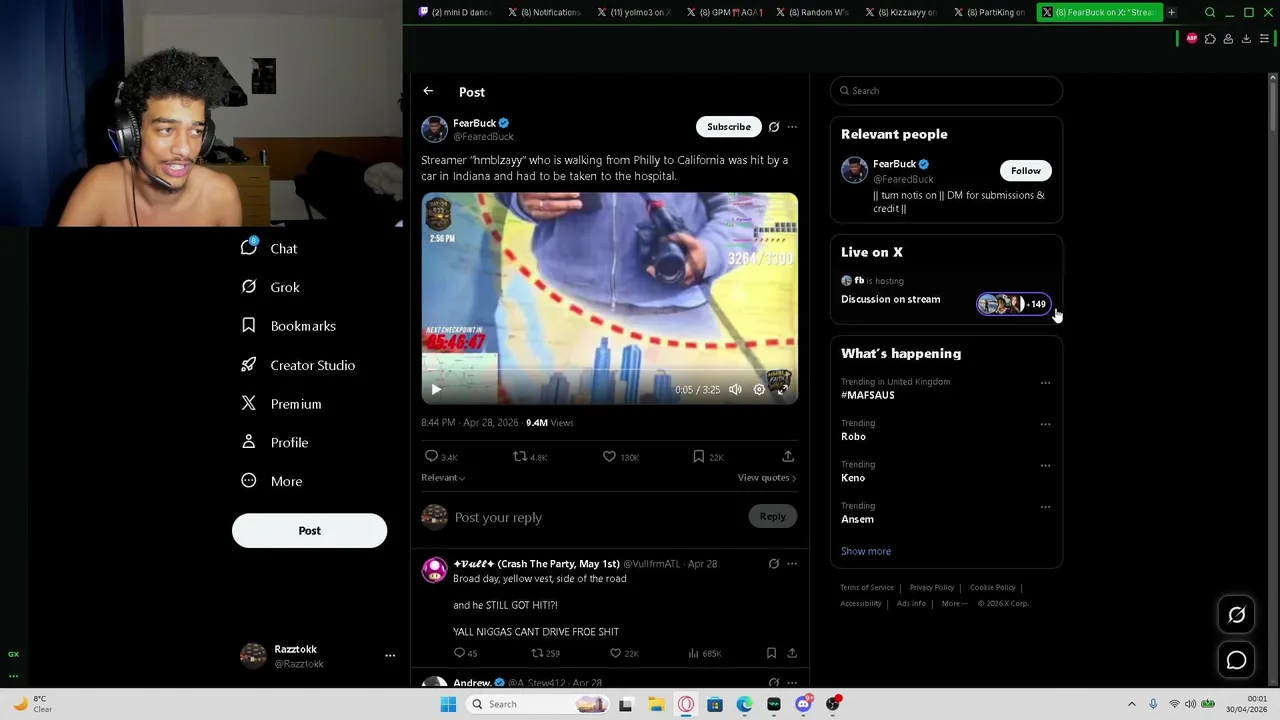Image resolution: width=1280 pixels, height=720 pixels.
Task: Bookmark the FearBuck post
Action: click(x=708, y=456)
